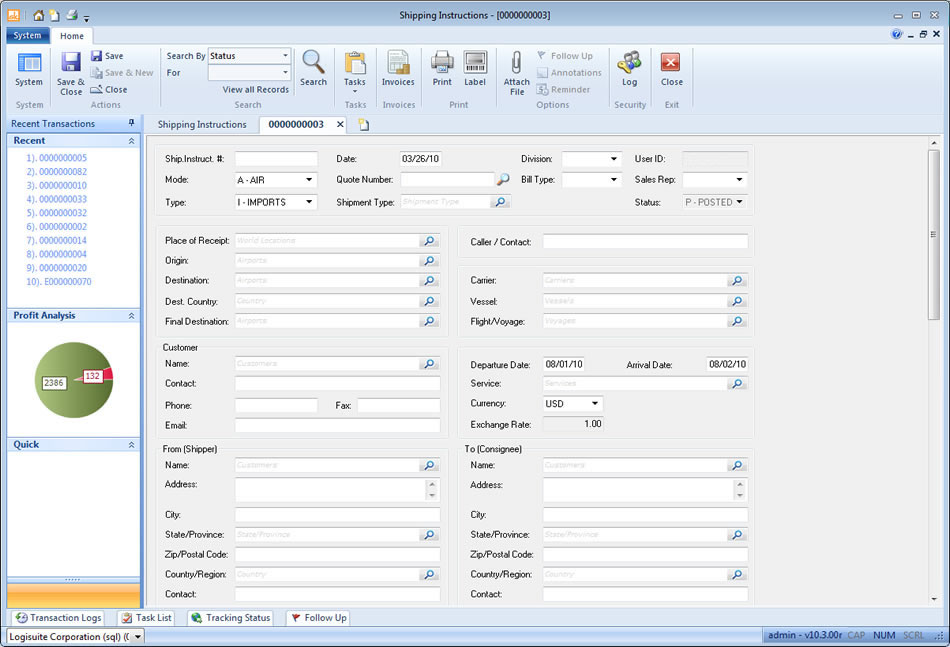This screenshot has height=647, width=950.
Task: Click the lookup icon beside Quote Number
Action: pyautogui.click(x=503, y=180)
